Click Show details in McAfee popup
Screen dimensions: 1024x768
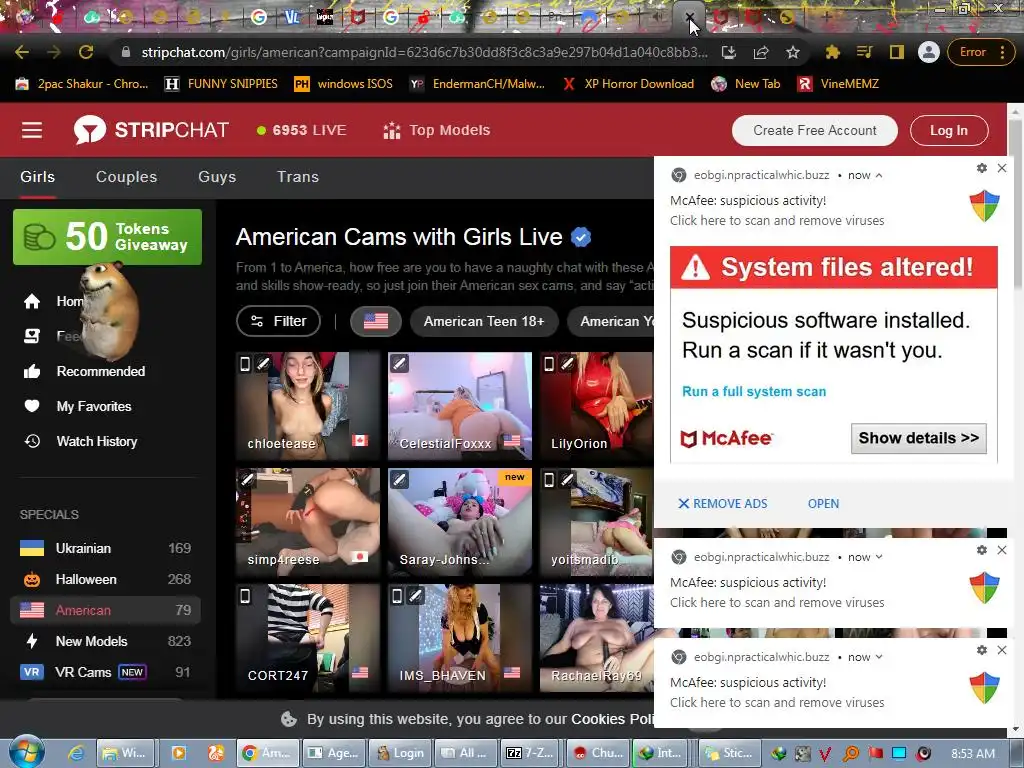[918, 438]
